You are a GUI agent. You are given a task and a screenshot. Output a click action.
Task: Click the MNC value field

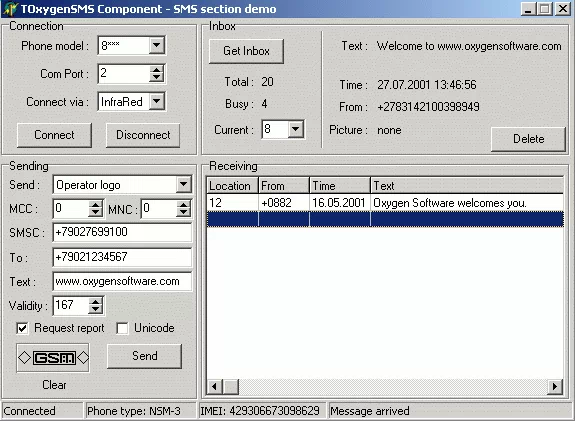pyautogui.click(x=159, y=208)
